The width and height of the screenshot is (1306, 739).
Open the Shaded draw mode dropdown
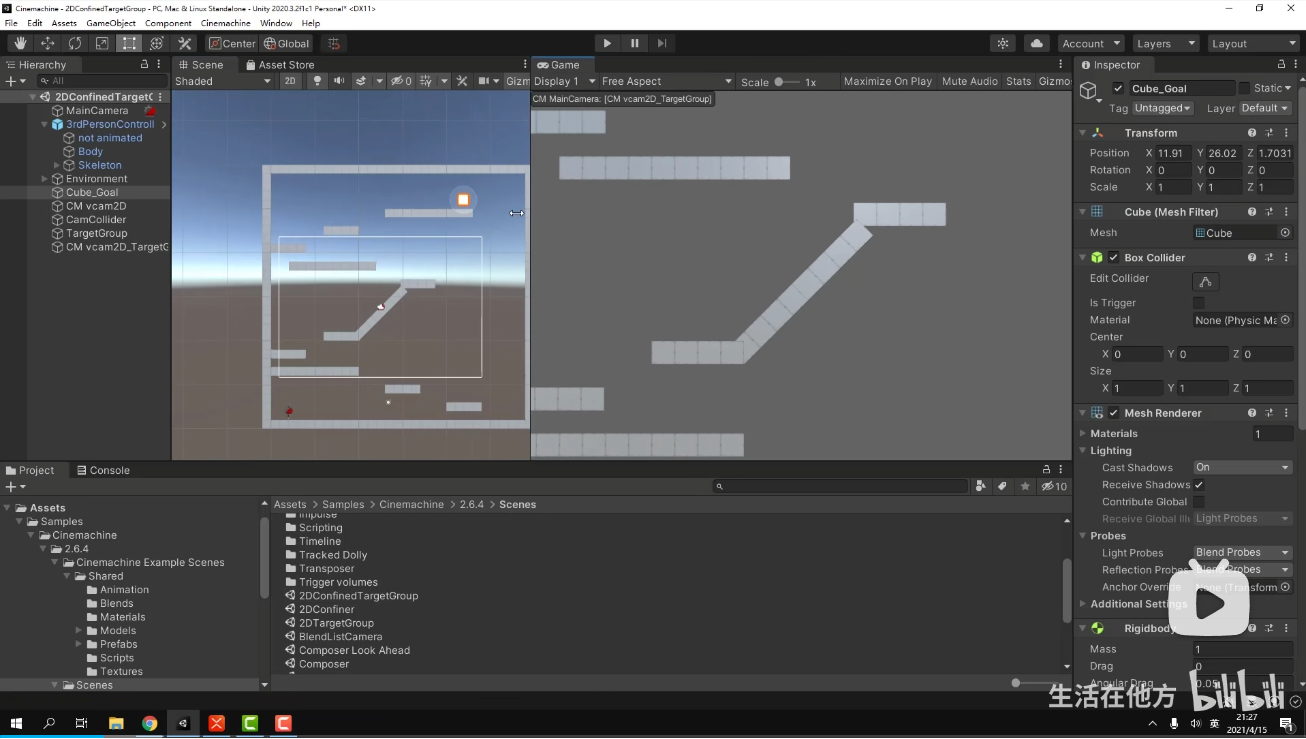point(223,81)
